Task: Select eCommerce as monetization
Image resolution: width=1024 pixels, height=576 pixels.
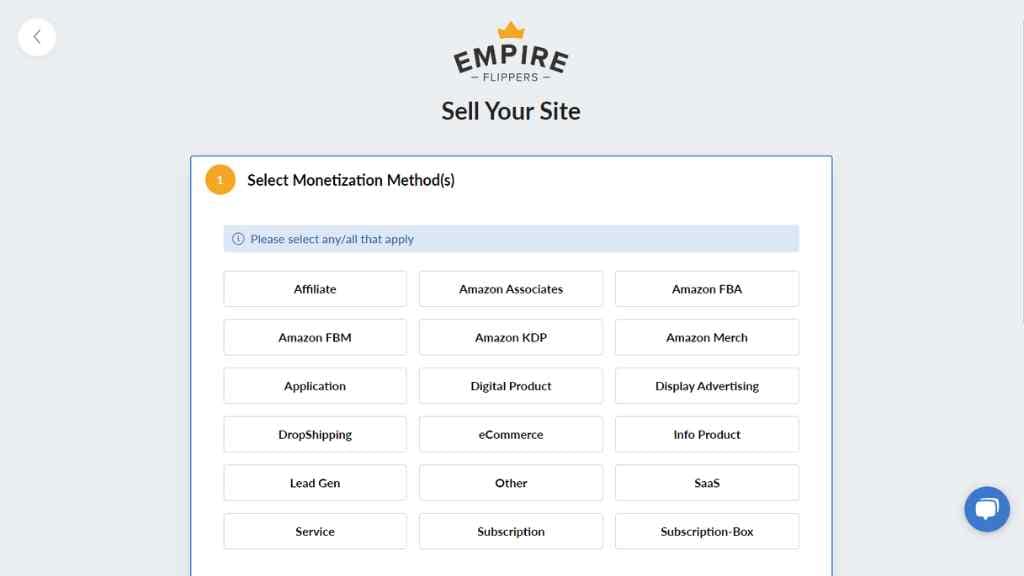Action: pyautogui.click(x=510, y=434)
